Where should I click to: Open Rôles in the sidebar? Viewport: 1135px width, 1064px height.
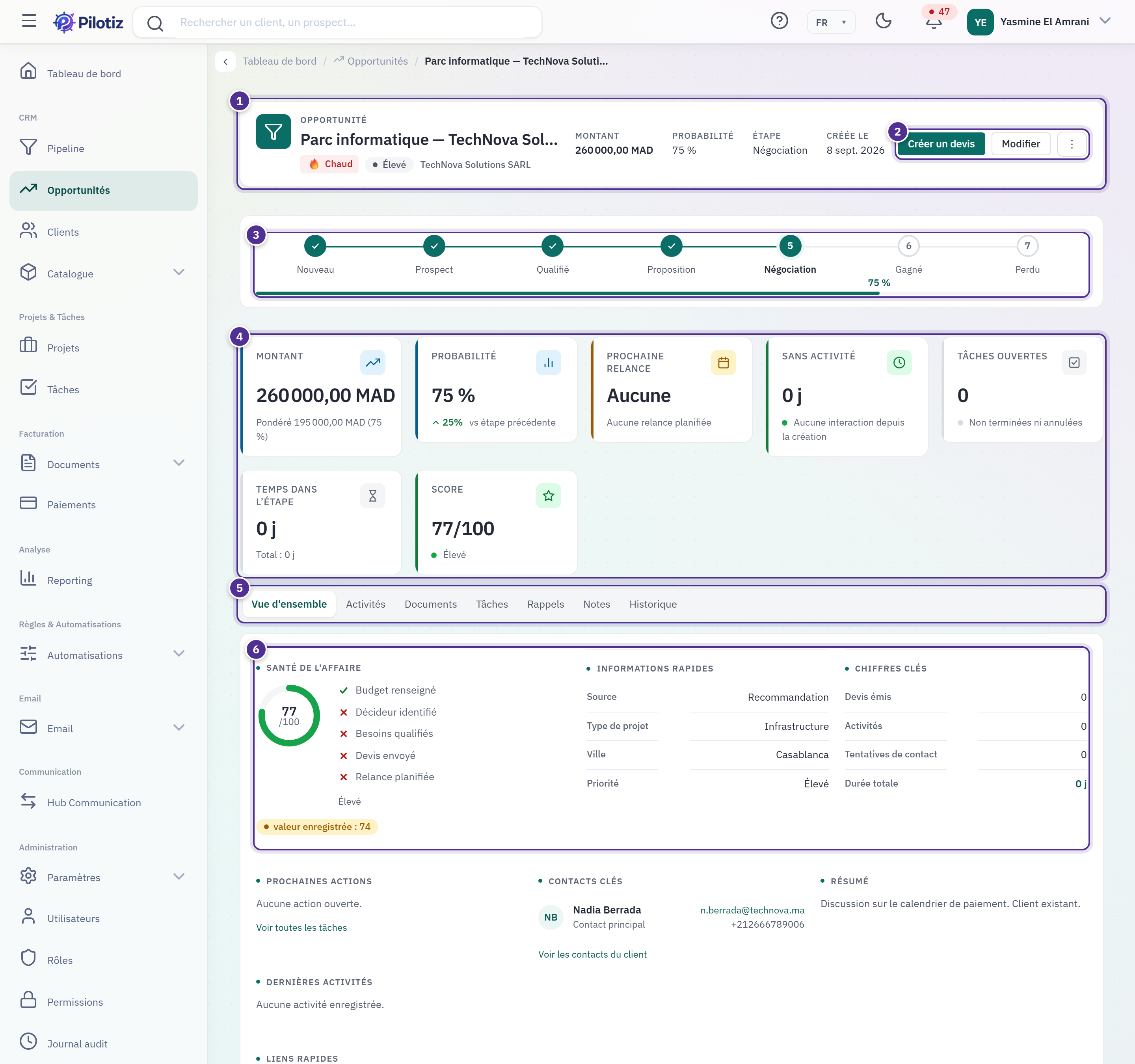[103, 960]
